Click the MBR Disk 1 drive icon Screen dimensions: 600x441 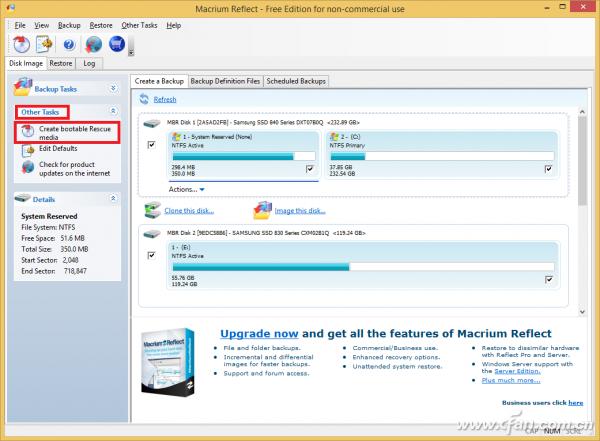coord(152,123)
